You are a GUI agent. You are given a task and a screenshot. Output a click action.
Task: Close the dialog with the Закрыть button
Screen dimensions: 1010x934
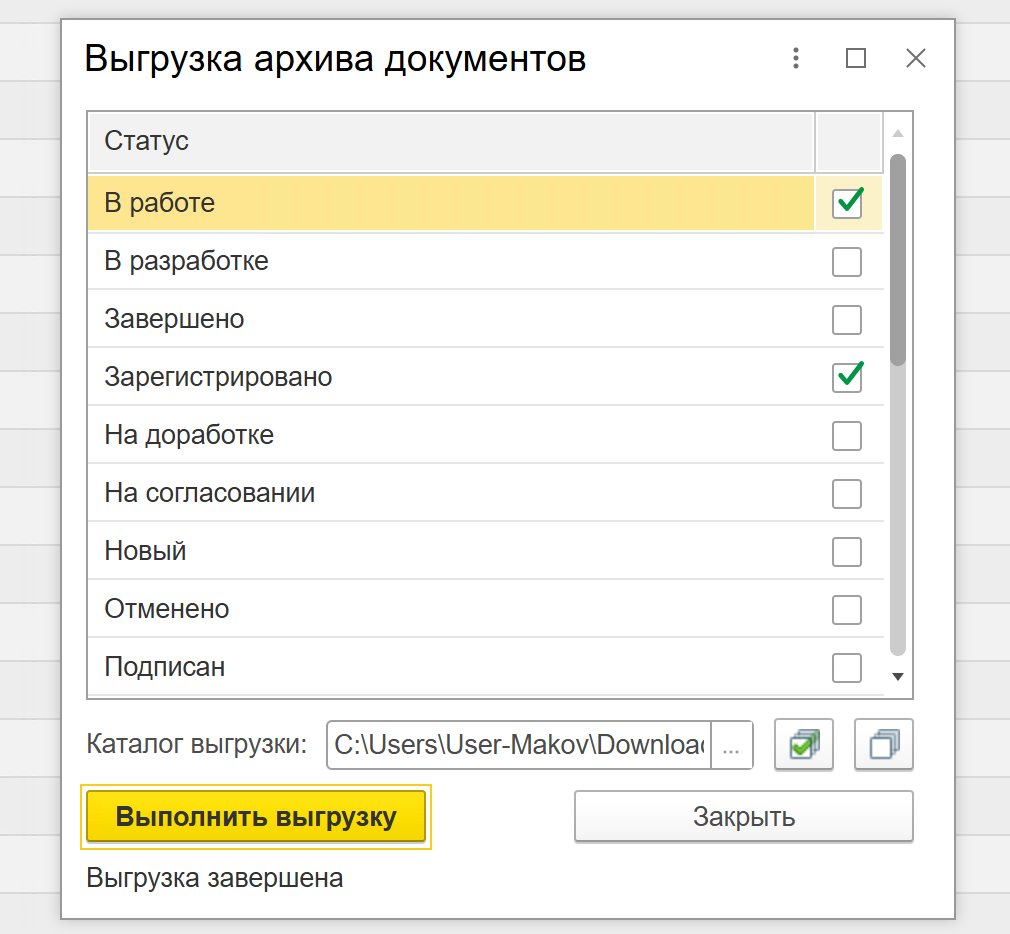[x=743, y=815]
